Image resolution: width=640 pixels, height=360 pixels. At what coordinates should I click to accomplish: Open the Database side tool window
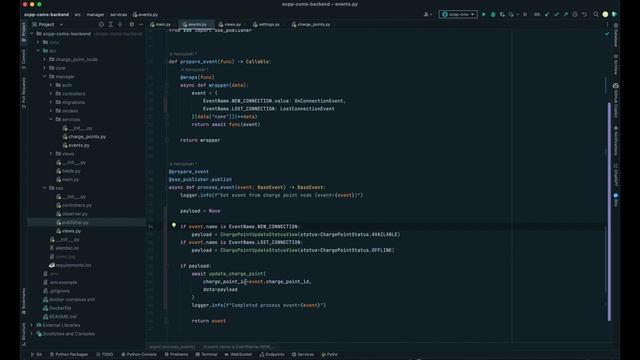tap(616, 35)
